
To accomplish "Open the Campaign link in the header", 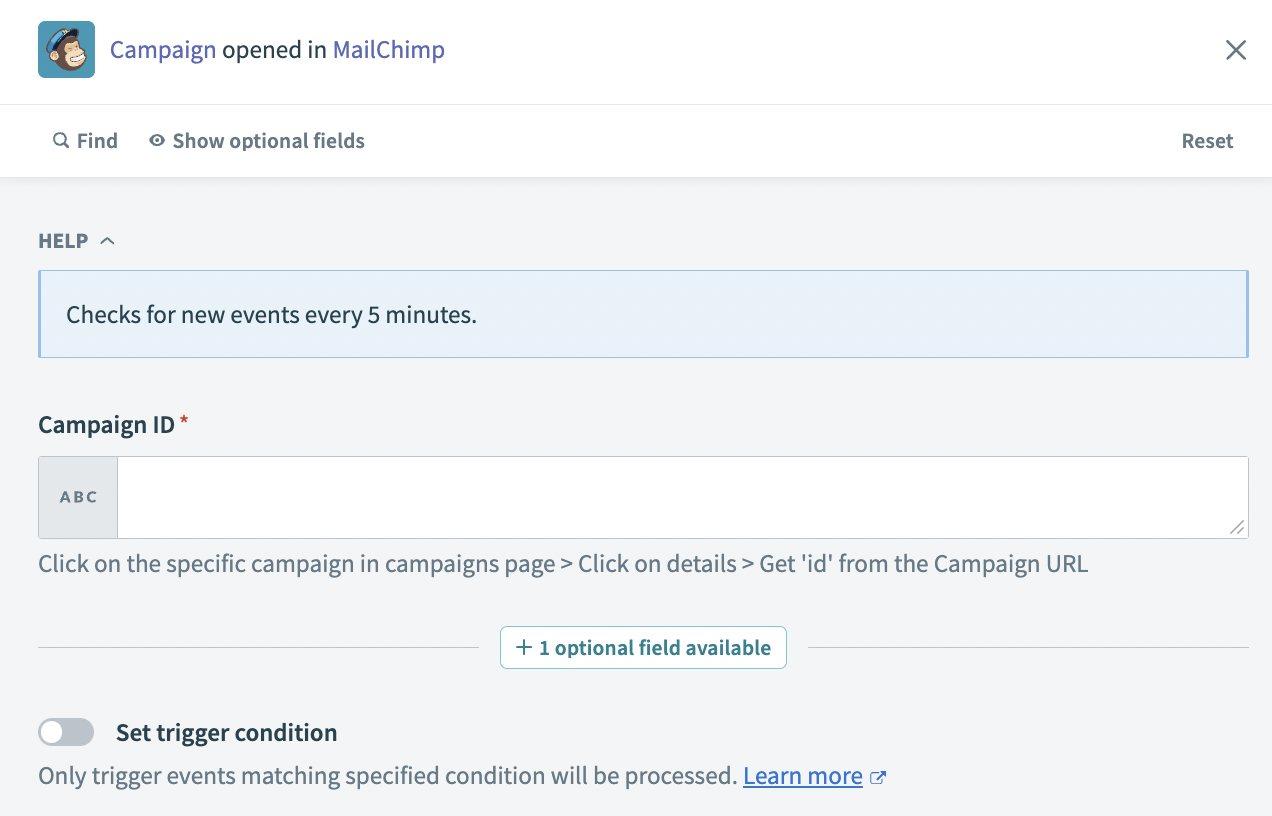I will pos(163,49).
